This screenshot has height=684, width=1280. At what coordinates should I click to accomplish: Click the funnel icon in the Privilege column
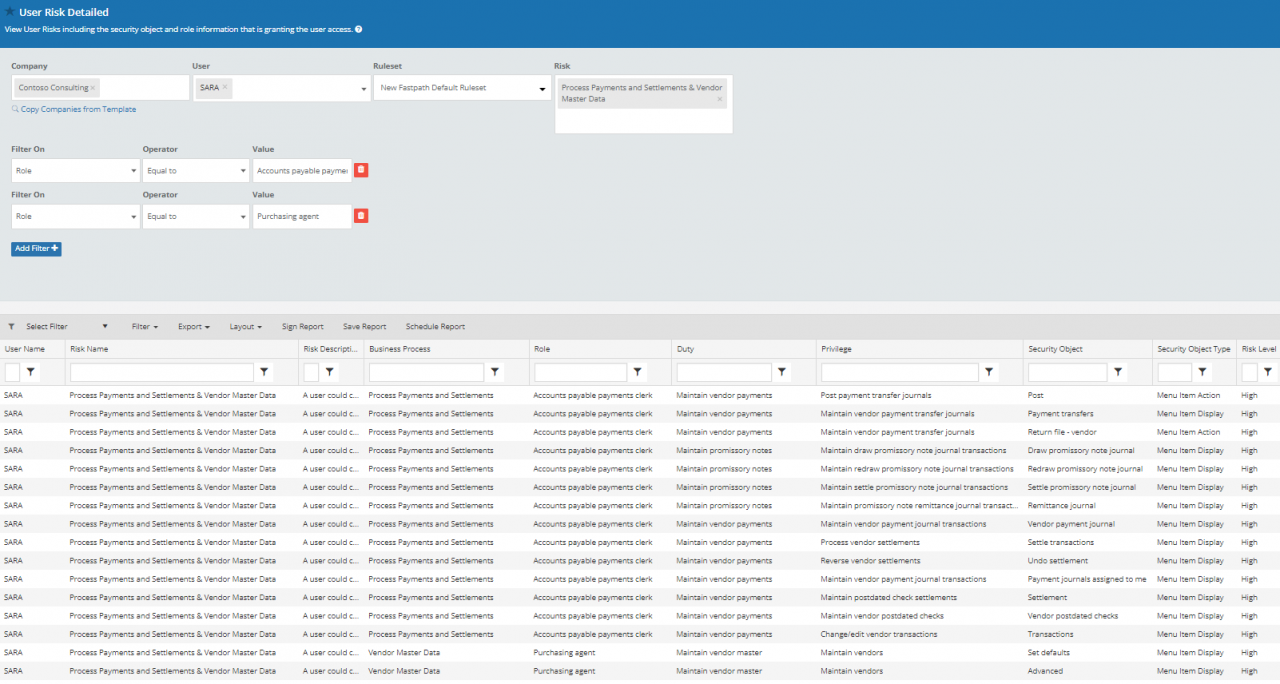point(988,371)
